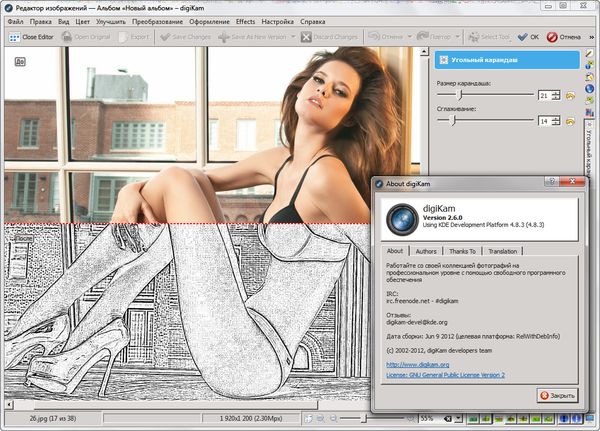Click the 55% zoom combo box
The height and width of the screenshot is (431, 600).
coord(441,419)
